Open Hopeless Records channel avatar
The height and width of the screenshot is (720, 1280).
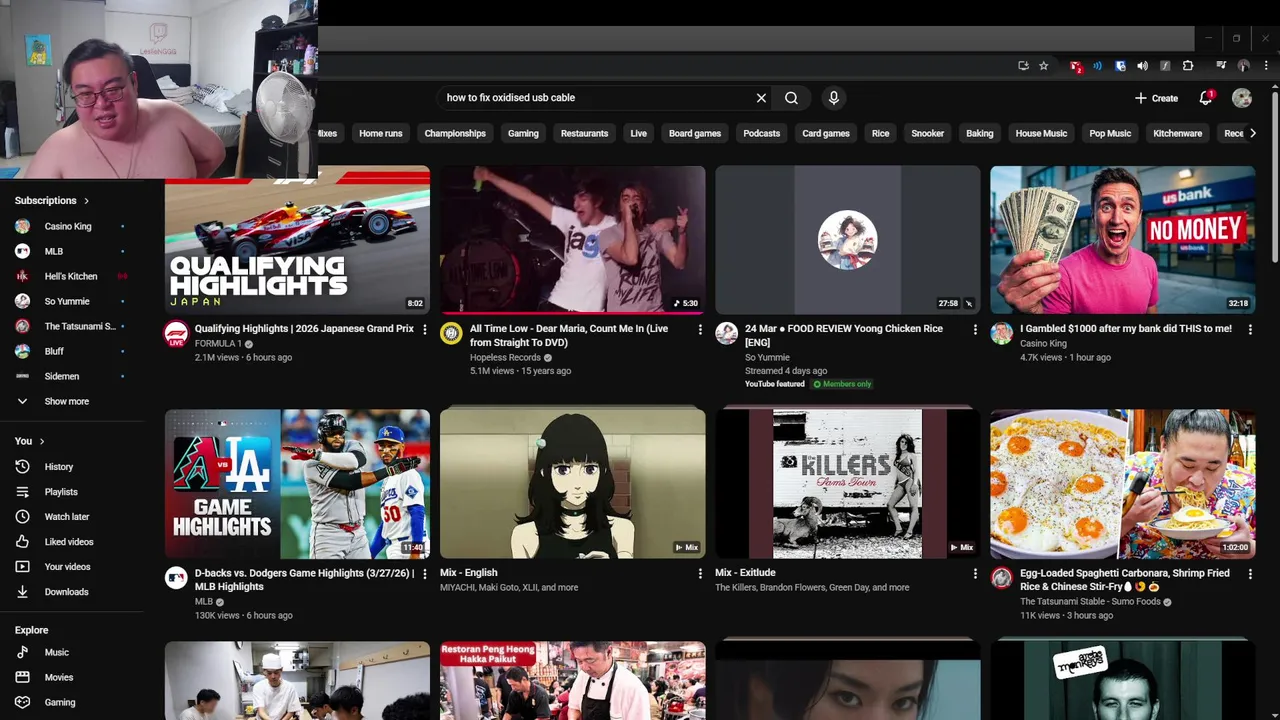[451, 334]
